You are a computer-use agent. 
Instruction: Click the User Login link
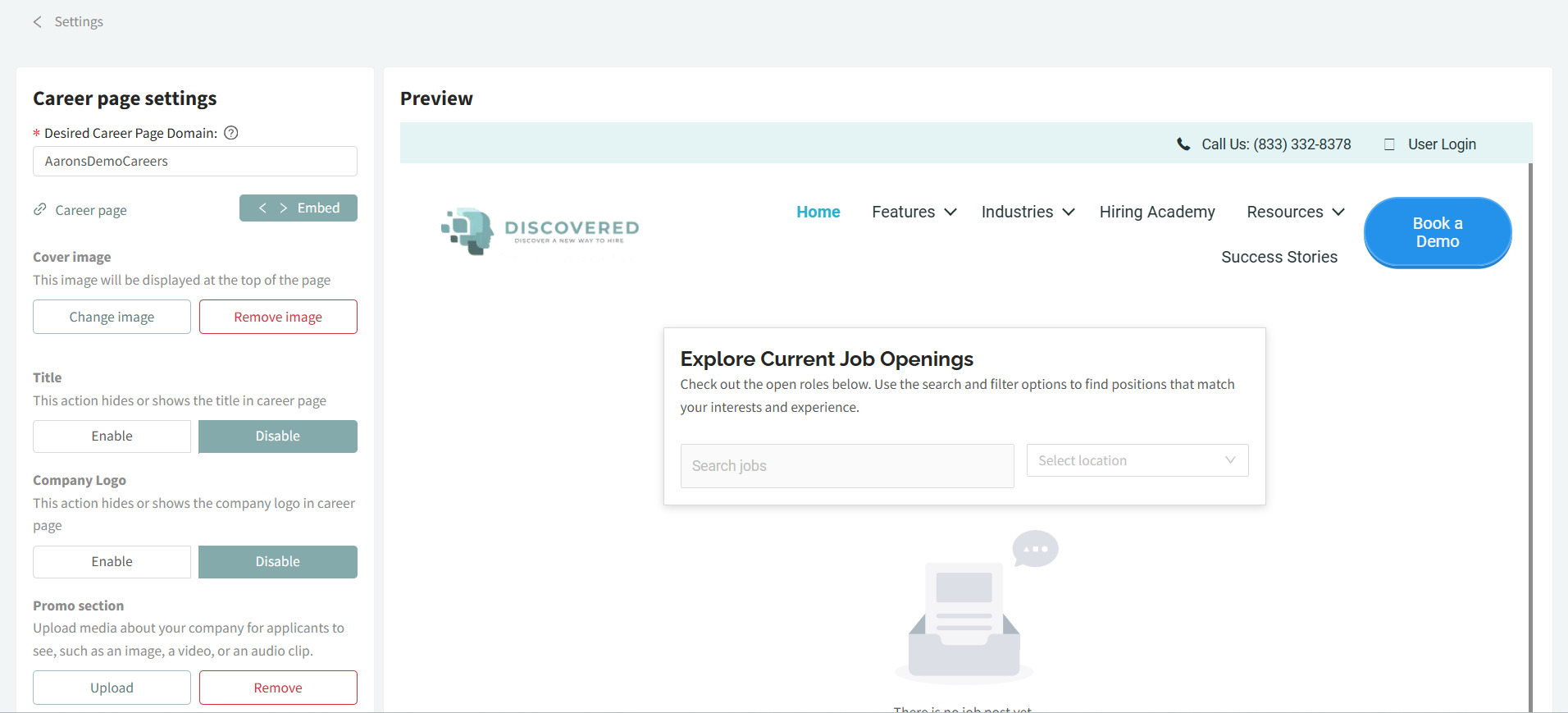point(1442,144)
